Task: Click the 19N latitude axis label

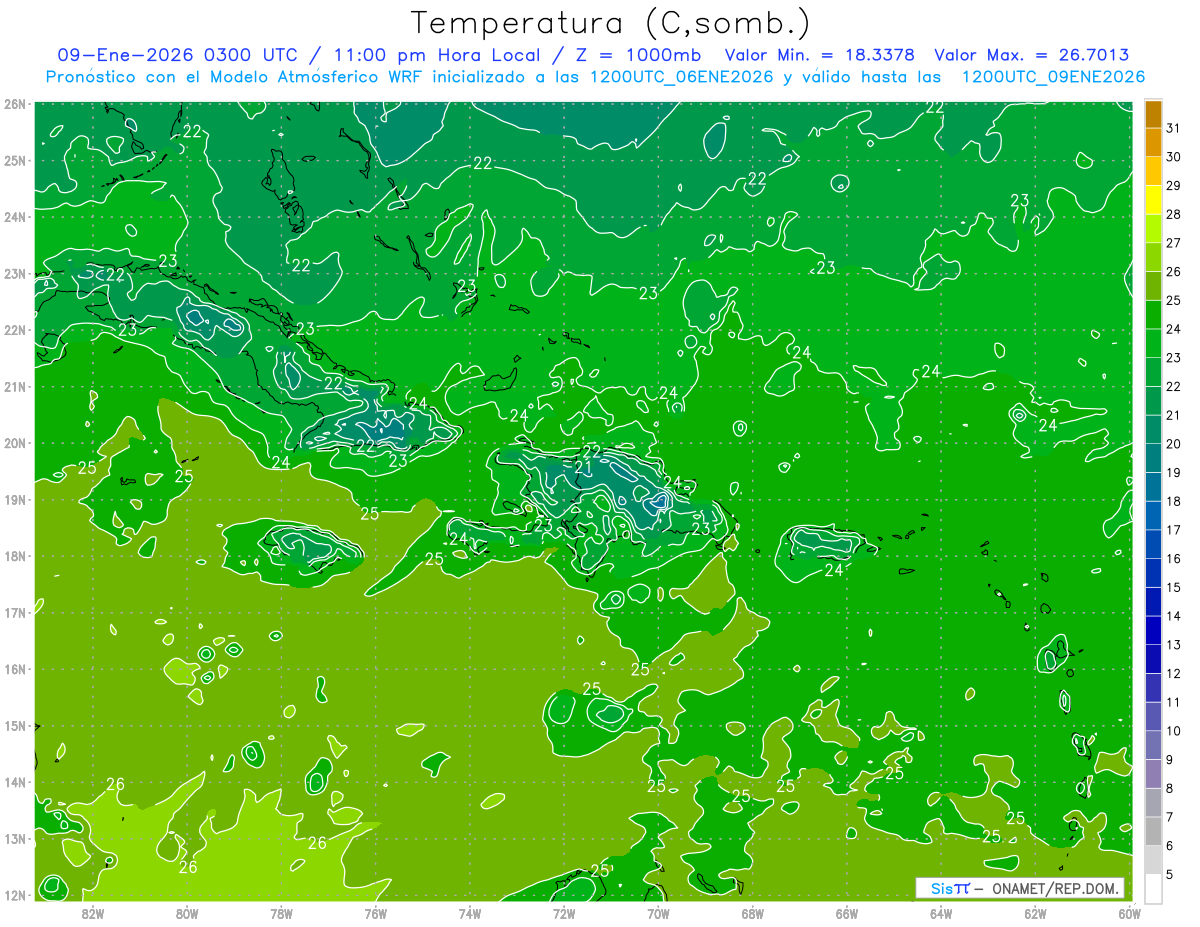Action: (x=14, y=500)
